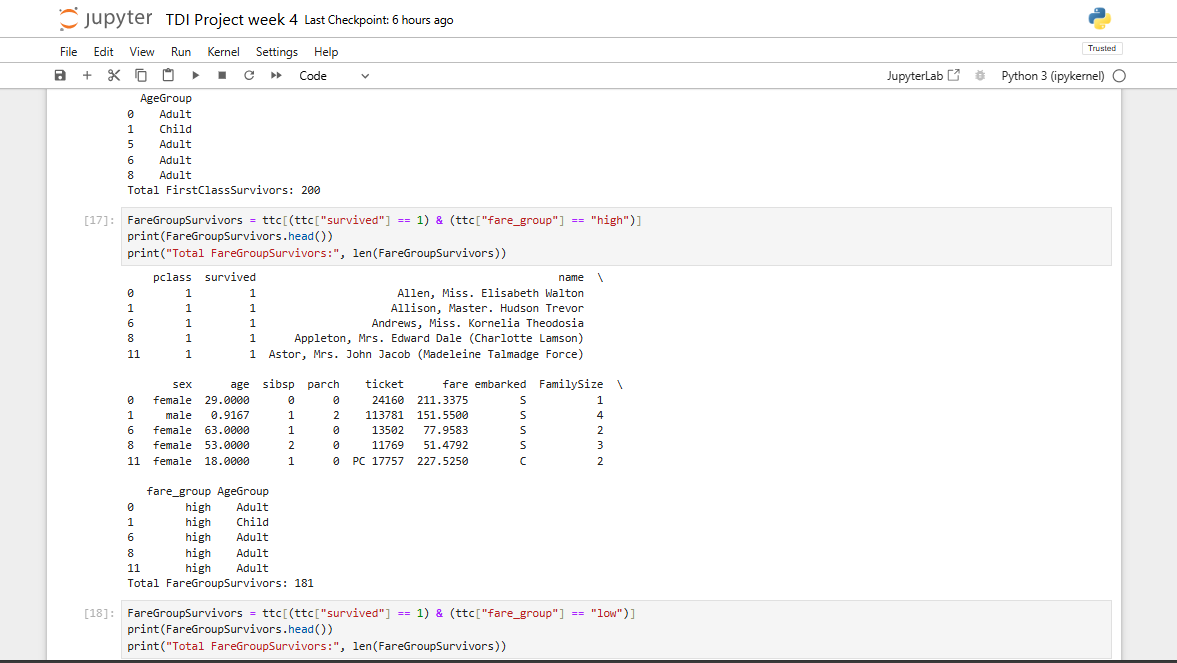Run the selected cell

[x=195, y=75]
